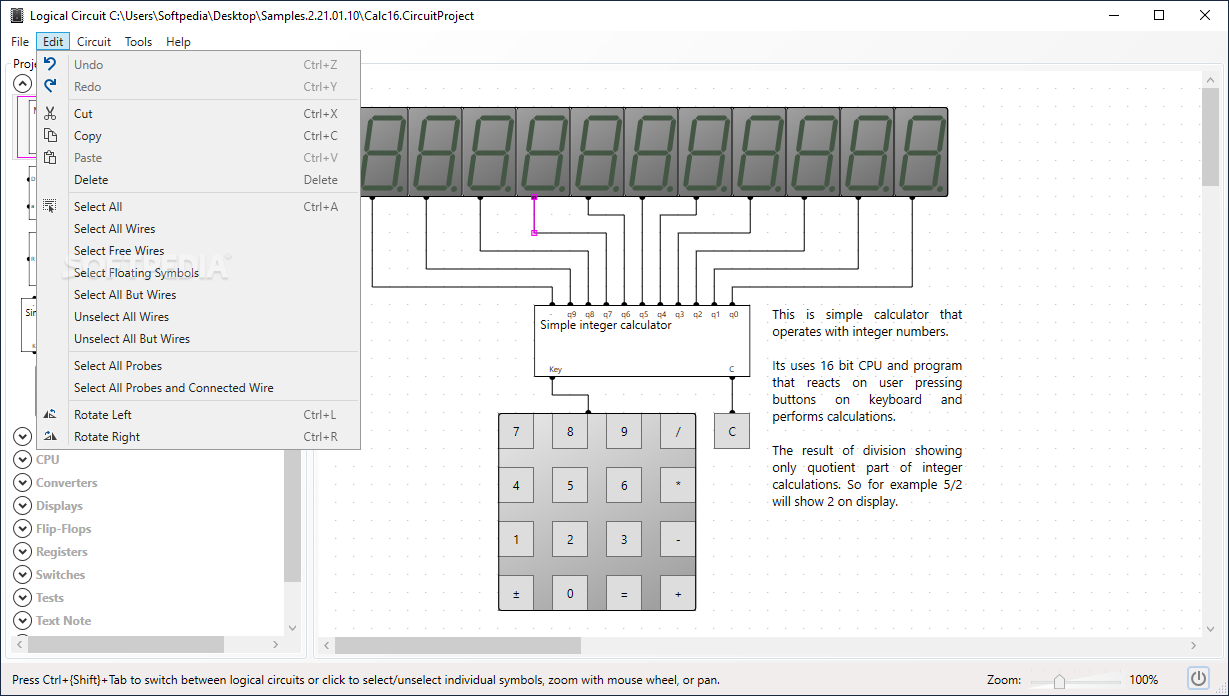1229x696 pixels.
Task: Open the Tools menu
Action: tap(139, 42)
